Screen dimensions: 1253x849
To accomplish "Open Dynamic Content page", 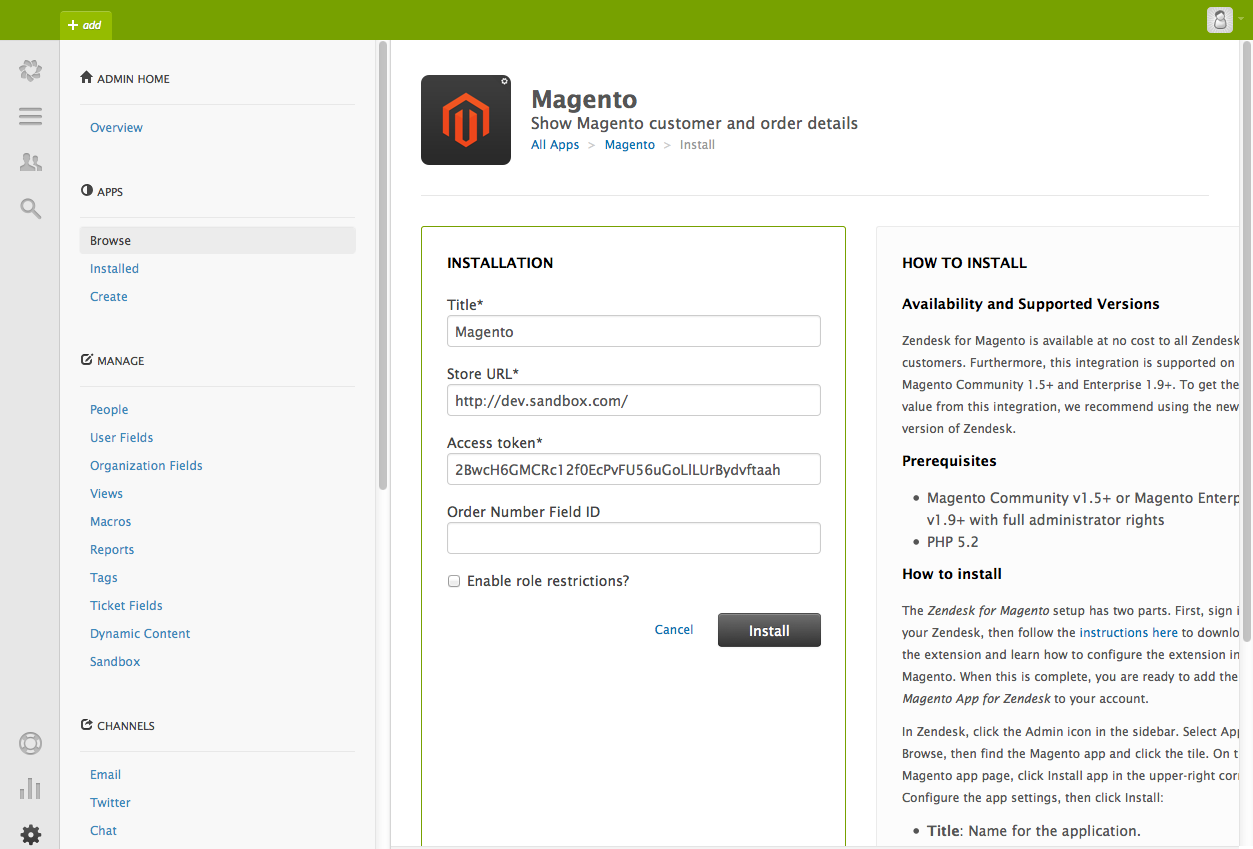I will pyautogui.click(x=140, y=634).
